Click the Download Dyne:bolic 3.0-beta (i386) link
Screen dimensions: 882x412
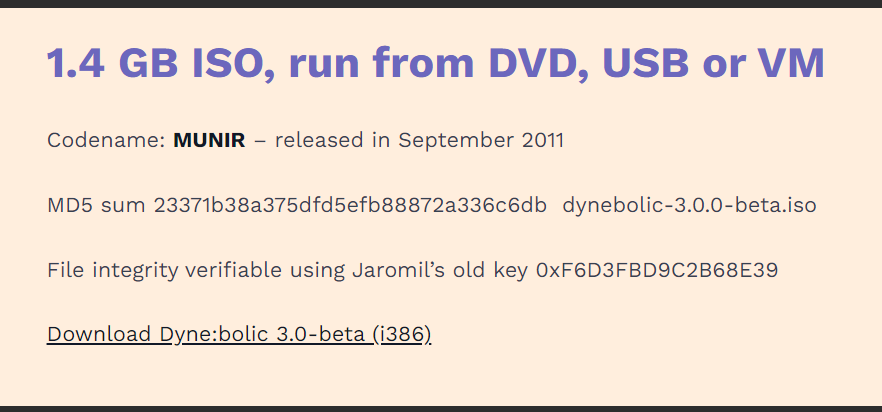click(x=238, y=334)
